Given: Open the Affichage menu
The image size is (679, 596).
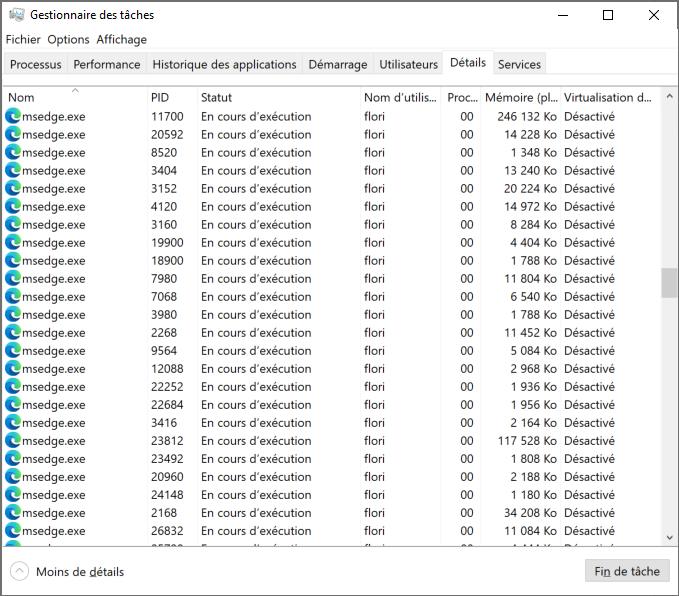Looking at the screenshot, I should (121, 39).
